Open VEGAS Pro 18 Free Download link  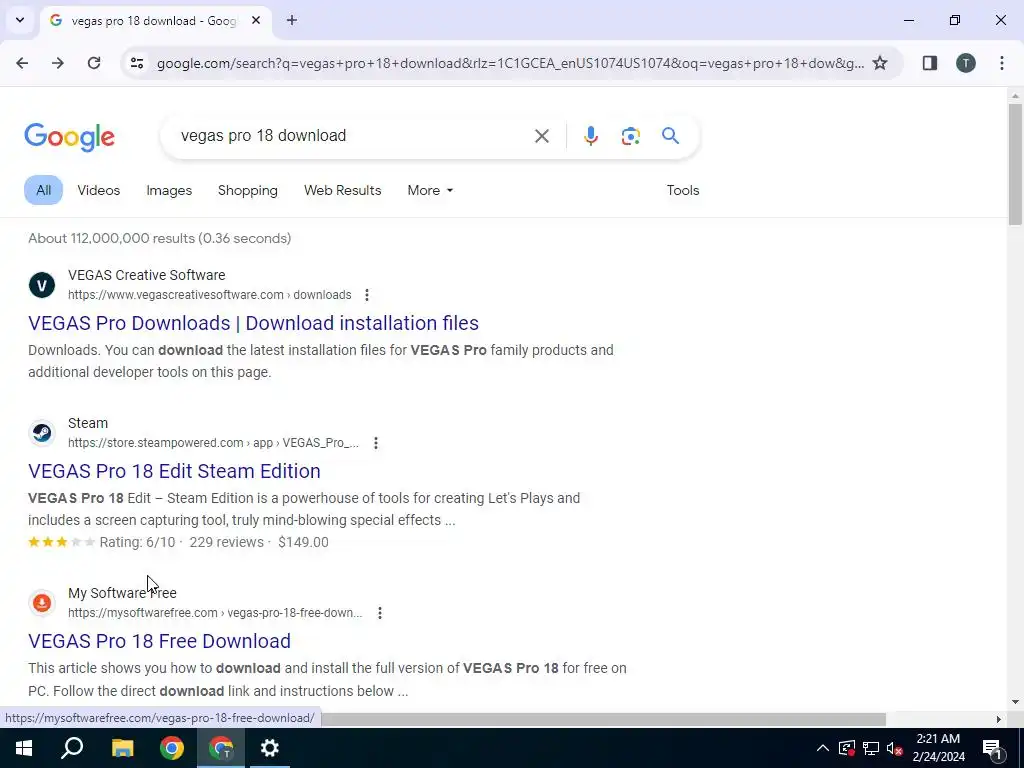[159, 641]
